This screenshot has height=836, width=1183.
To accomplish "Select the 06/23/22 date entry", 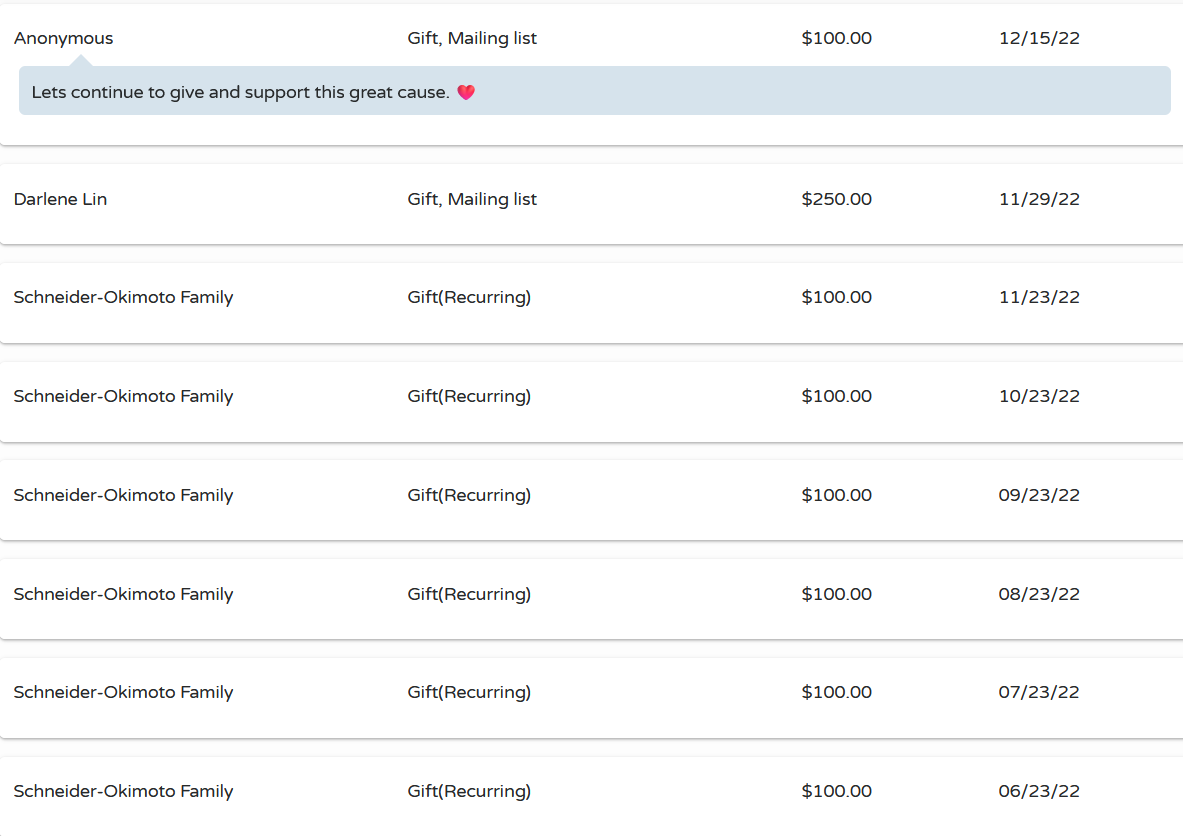I will tap(1039, 791).
